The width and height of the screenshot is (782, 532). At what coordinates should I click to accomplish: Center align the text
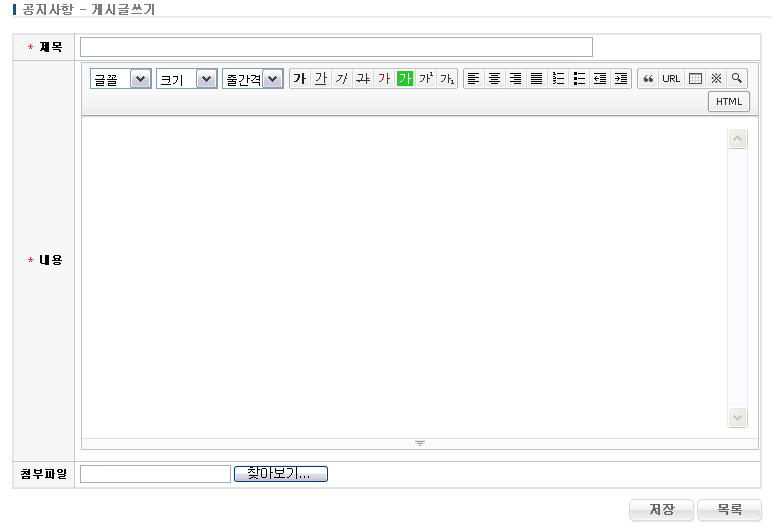494,79
